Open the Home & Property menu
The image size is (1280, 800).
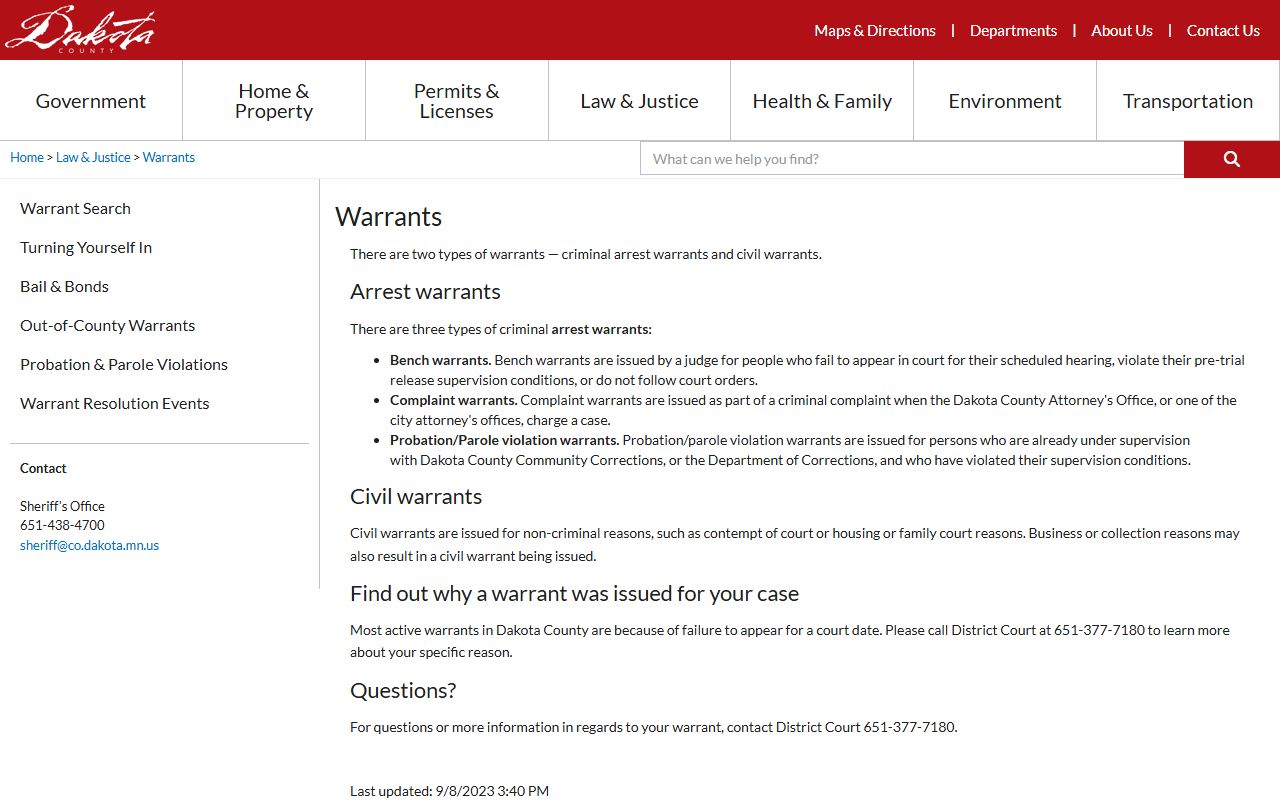273,101
